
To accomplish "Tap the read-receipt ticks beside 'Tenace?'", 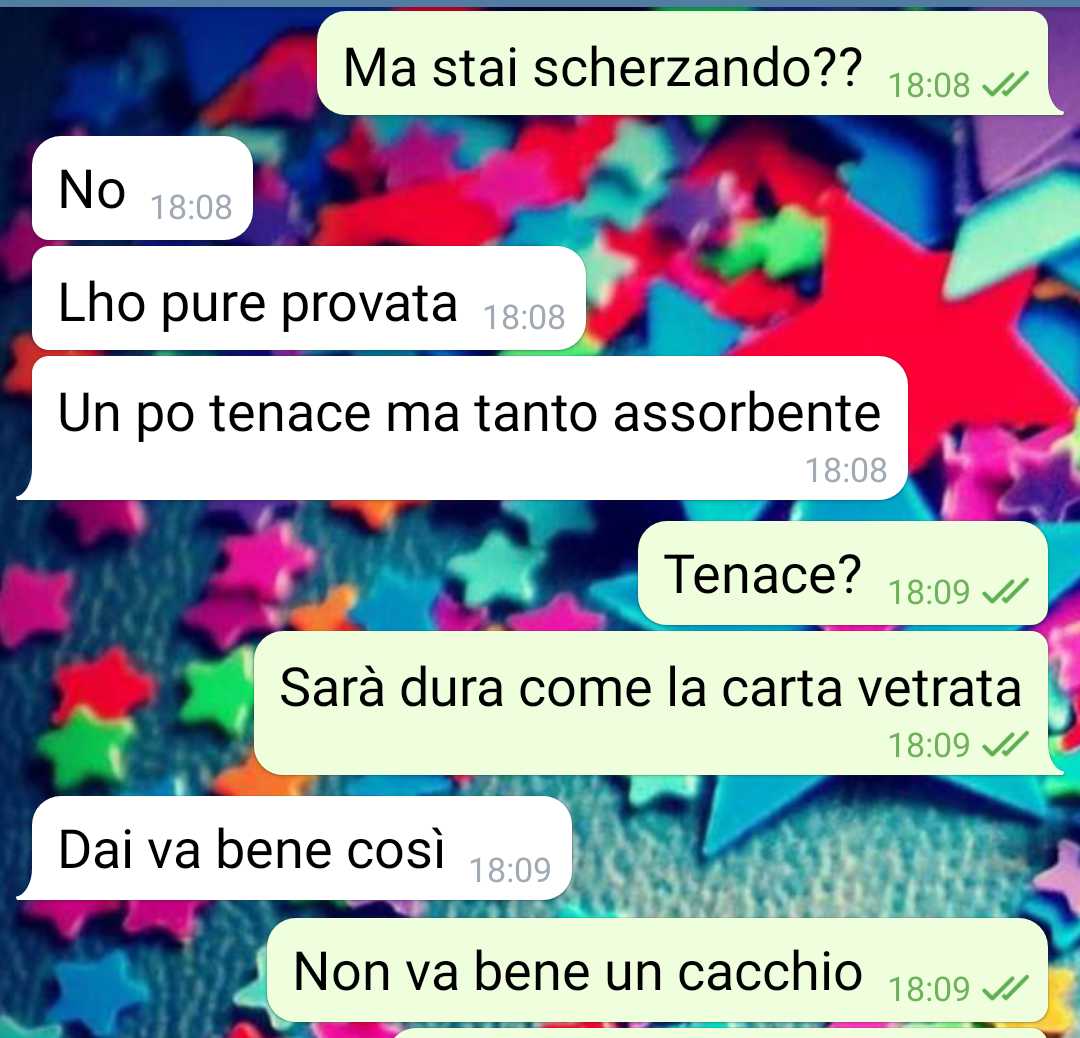I will pyautogui.click(x=1005, y=592).
